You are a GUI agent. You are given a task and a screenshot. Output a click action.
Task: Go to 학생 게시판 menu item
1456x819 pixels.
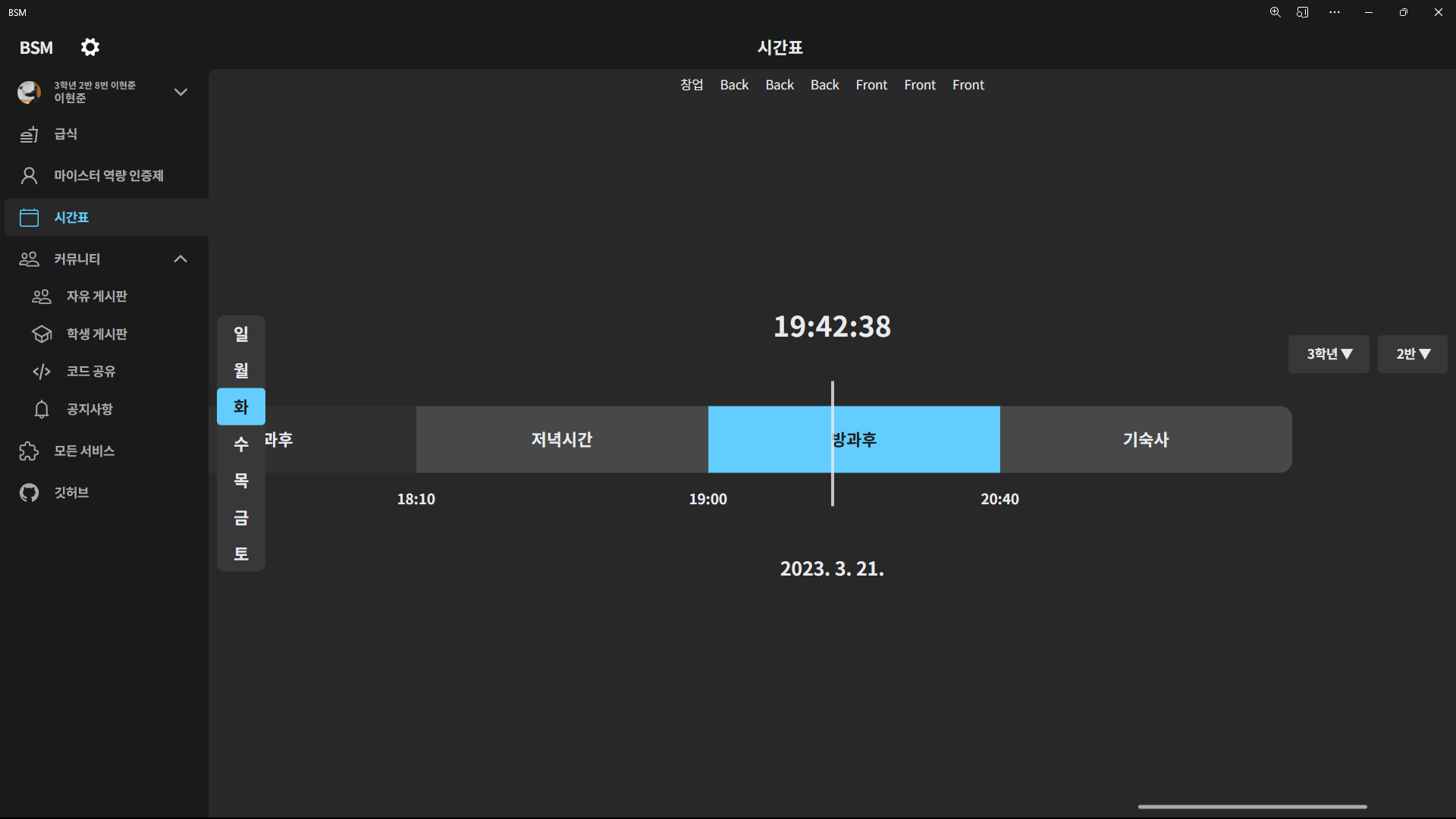point(97,334)
